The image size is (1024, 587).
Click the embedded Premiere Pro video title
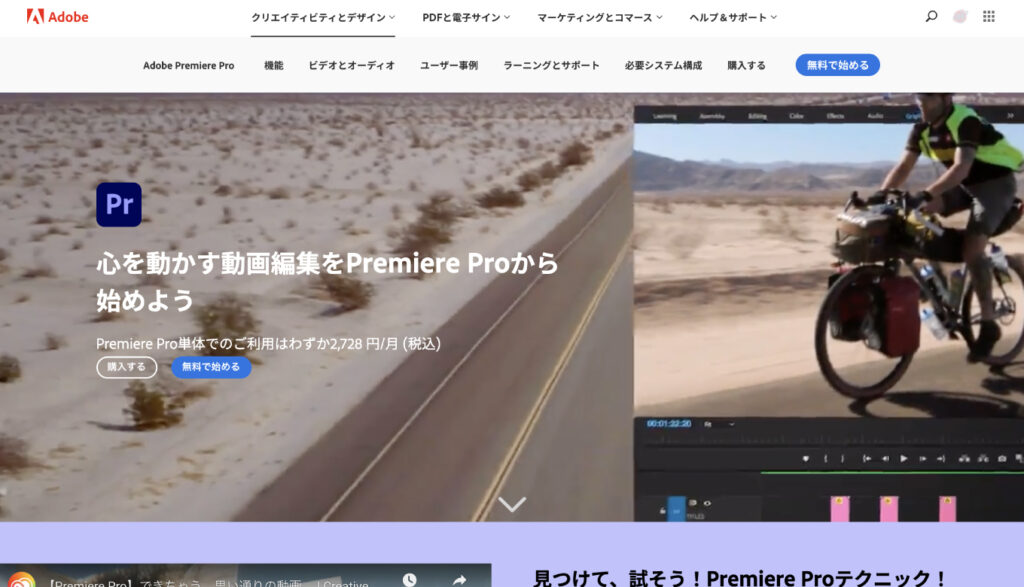pos(208,582)
